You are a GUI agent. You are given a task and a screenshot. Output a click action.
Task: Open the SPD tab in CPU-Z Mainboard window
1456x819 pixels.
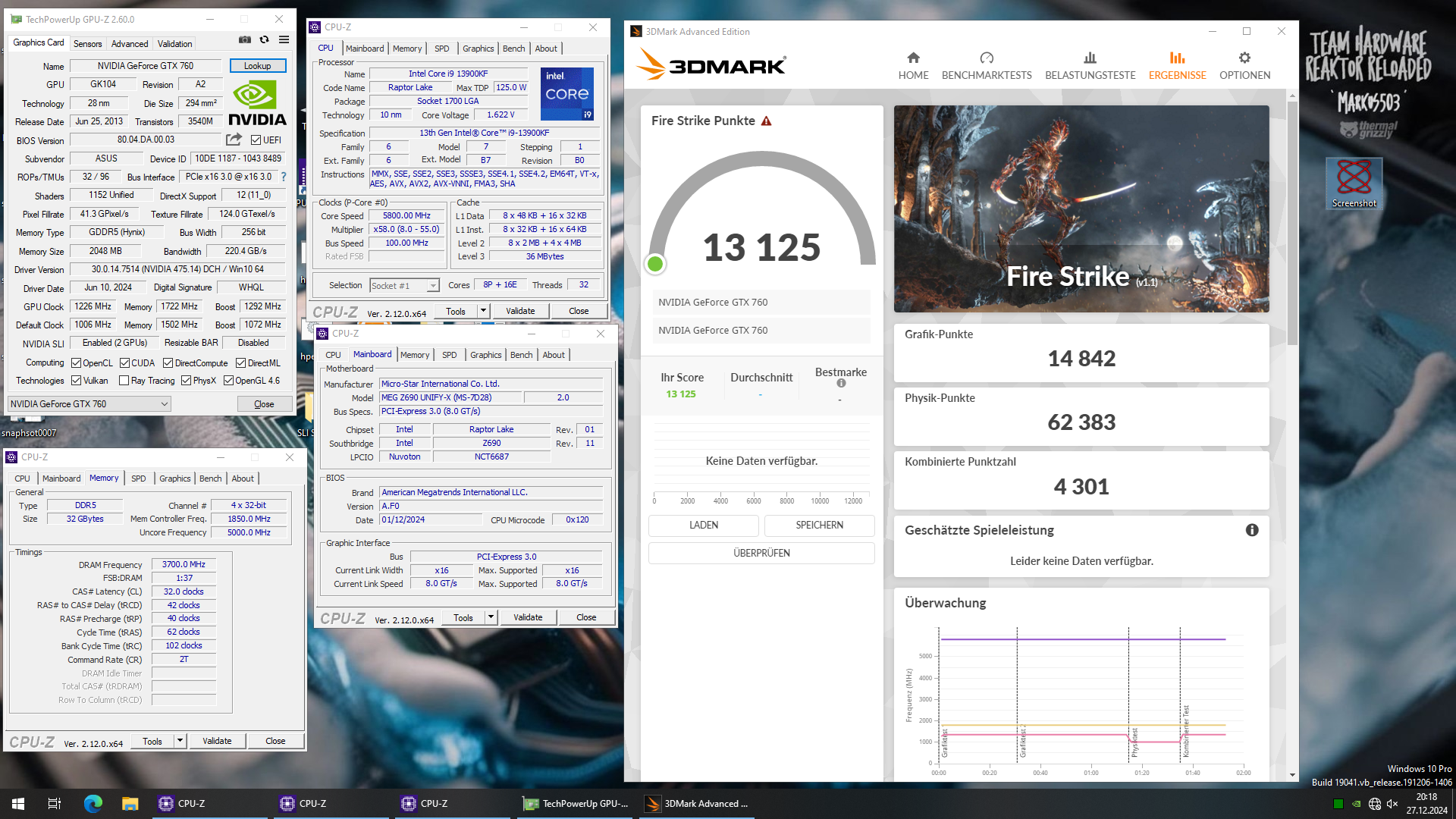tap(450, 355)
